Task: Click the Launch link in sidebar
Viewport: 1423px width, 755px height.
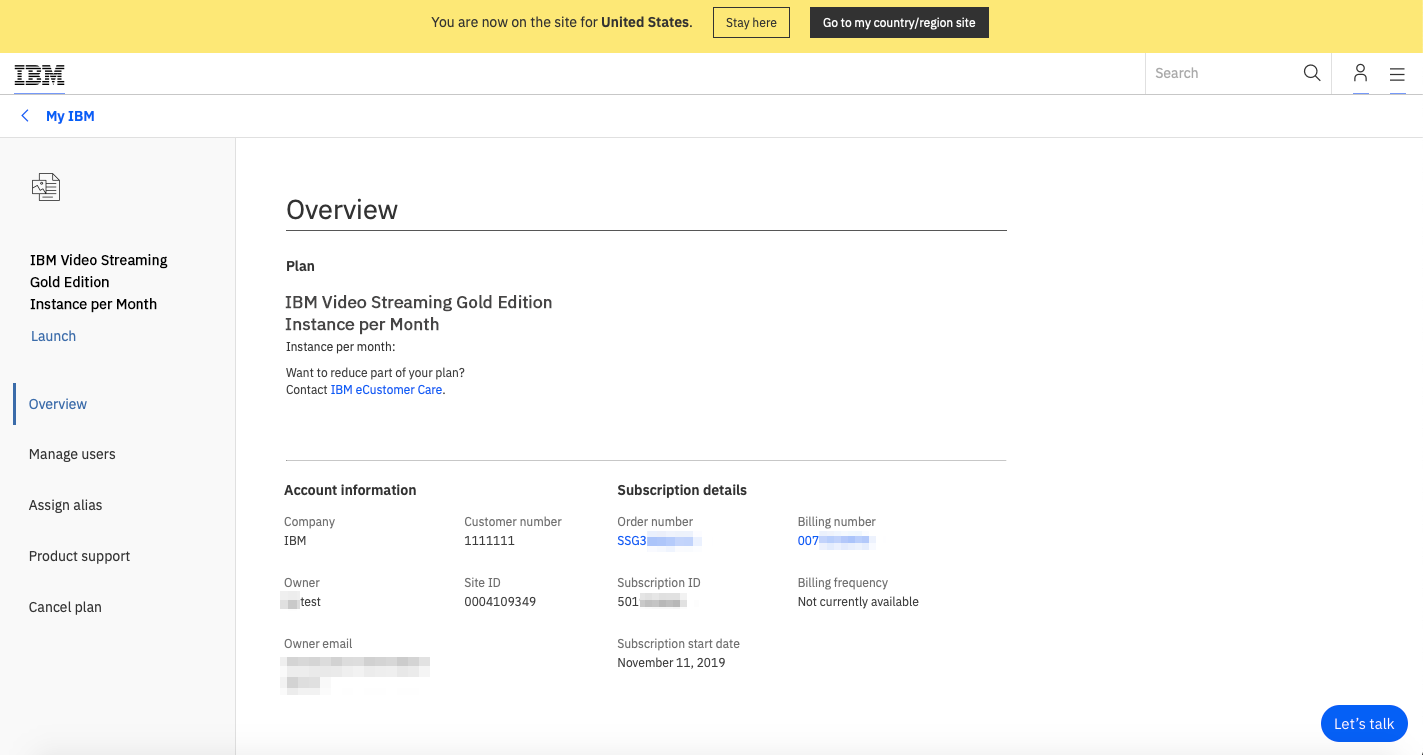Action: 53,336
